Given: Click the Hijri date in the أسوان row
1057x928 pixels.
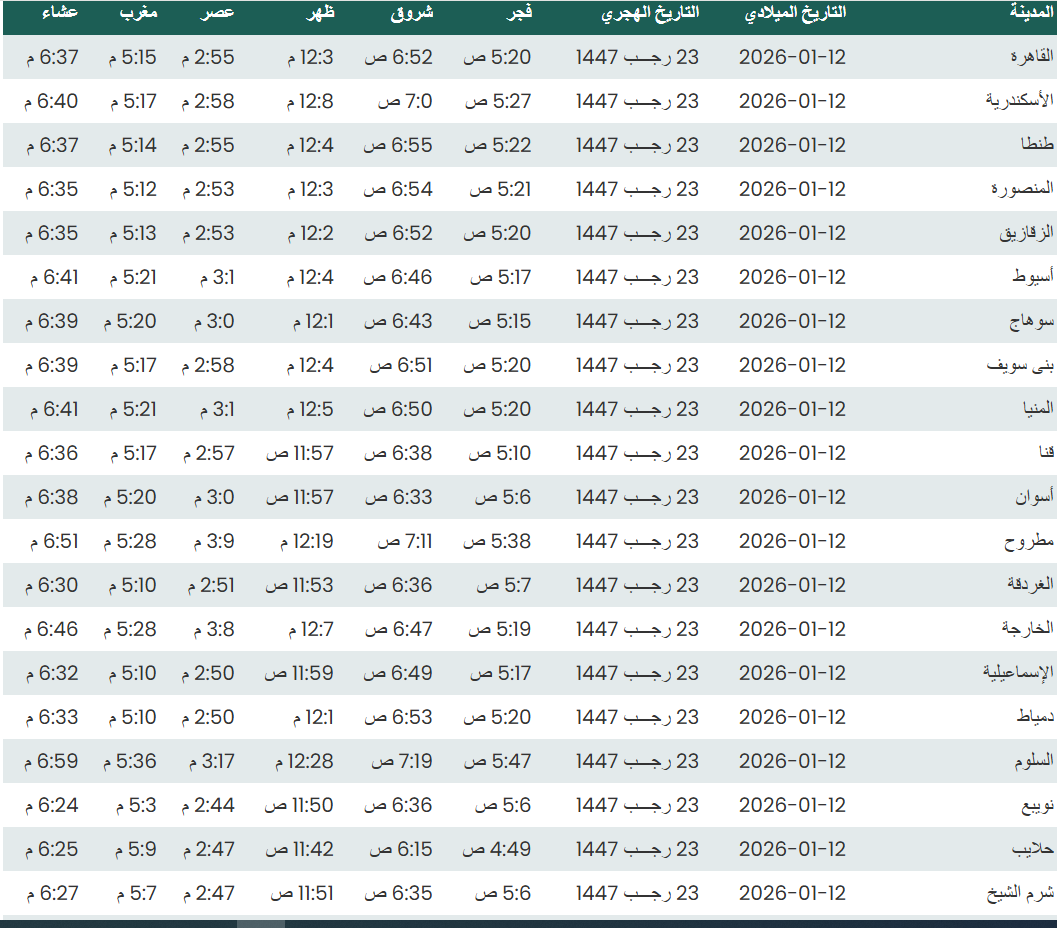Looking at the screenshot, I should (x=637, y=498).
